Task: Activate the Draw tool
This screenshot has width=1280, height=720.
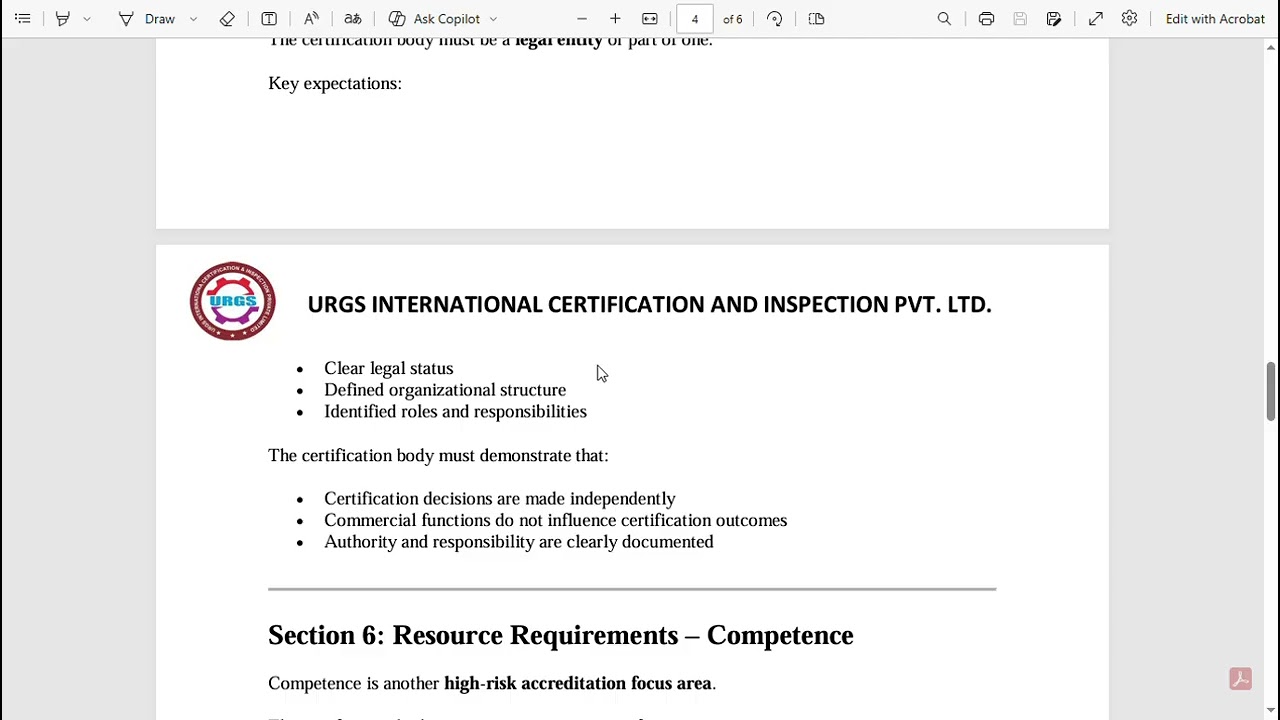Action: [148, 19]
